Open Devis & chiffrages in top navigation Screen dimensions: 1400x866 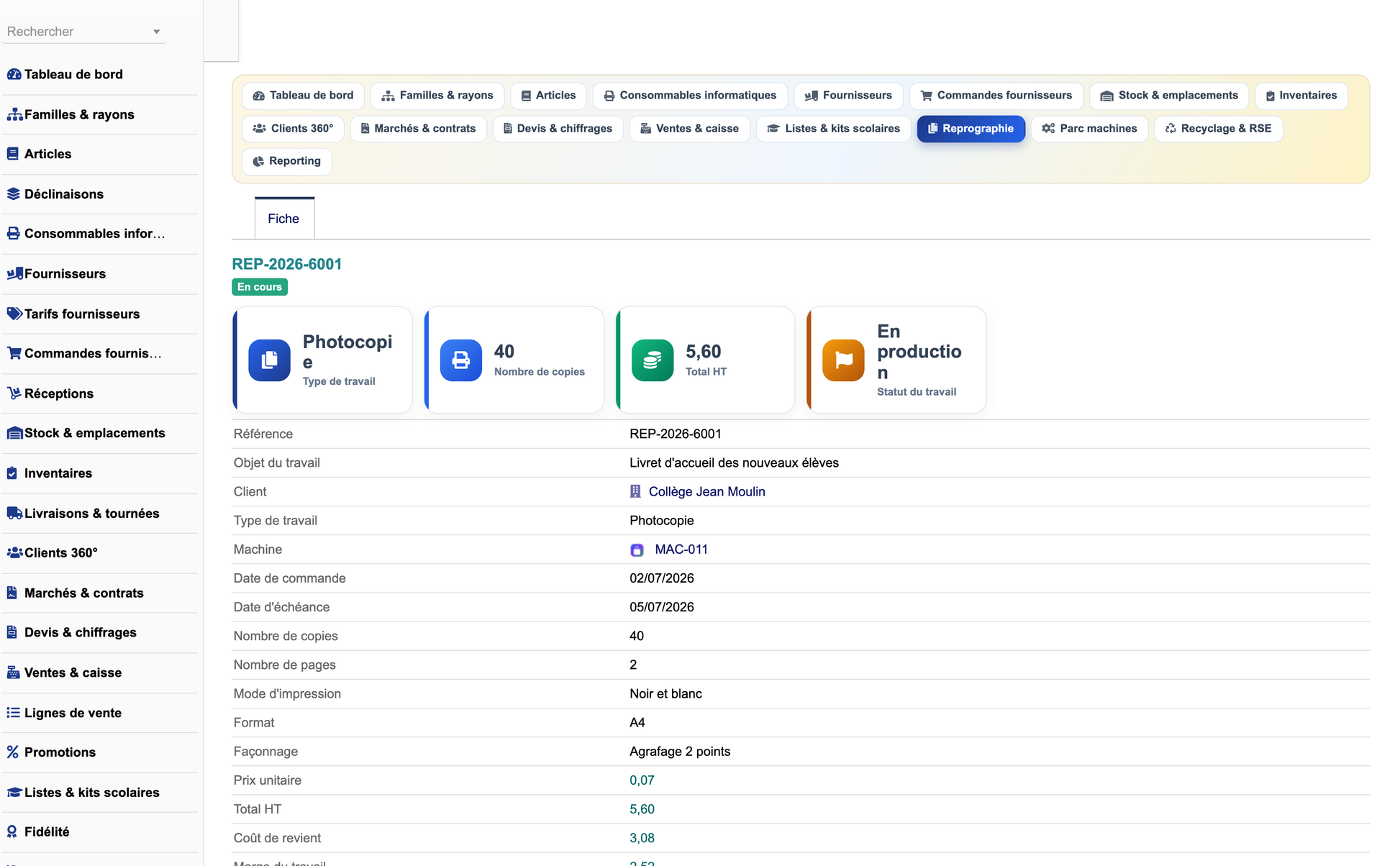click(x=558, y=129)
